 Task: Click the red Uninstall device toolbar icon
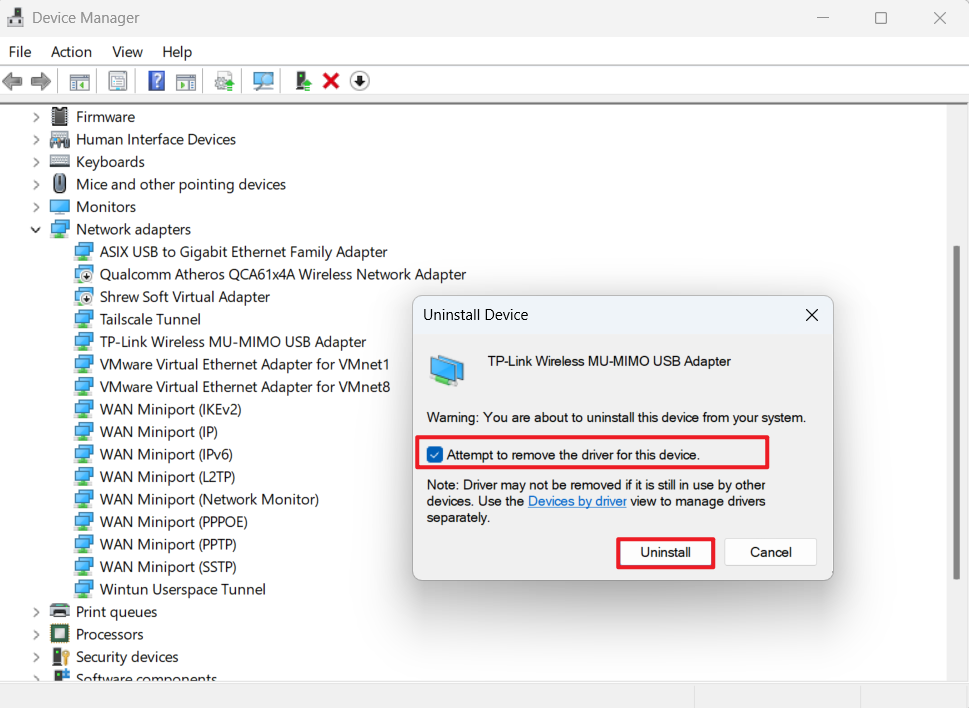331,80
